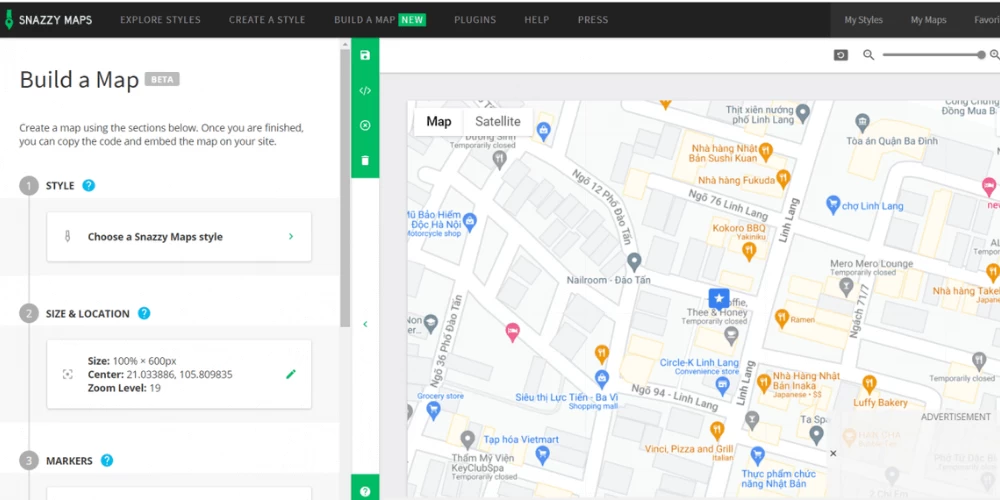Click Mũ Bảo Hiểm Đốc Hà Nội pin
Image resolution: width=1000 pixels, height=500 pixels.
pyautogui.click(x=469, y=221)
